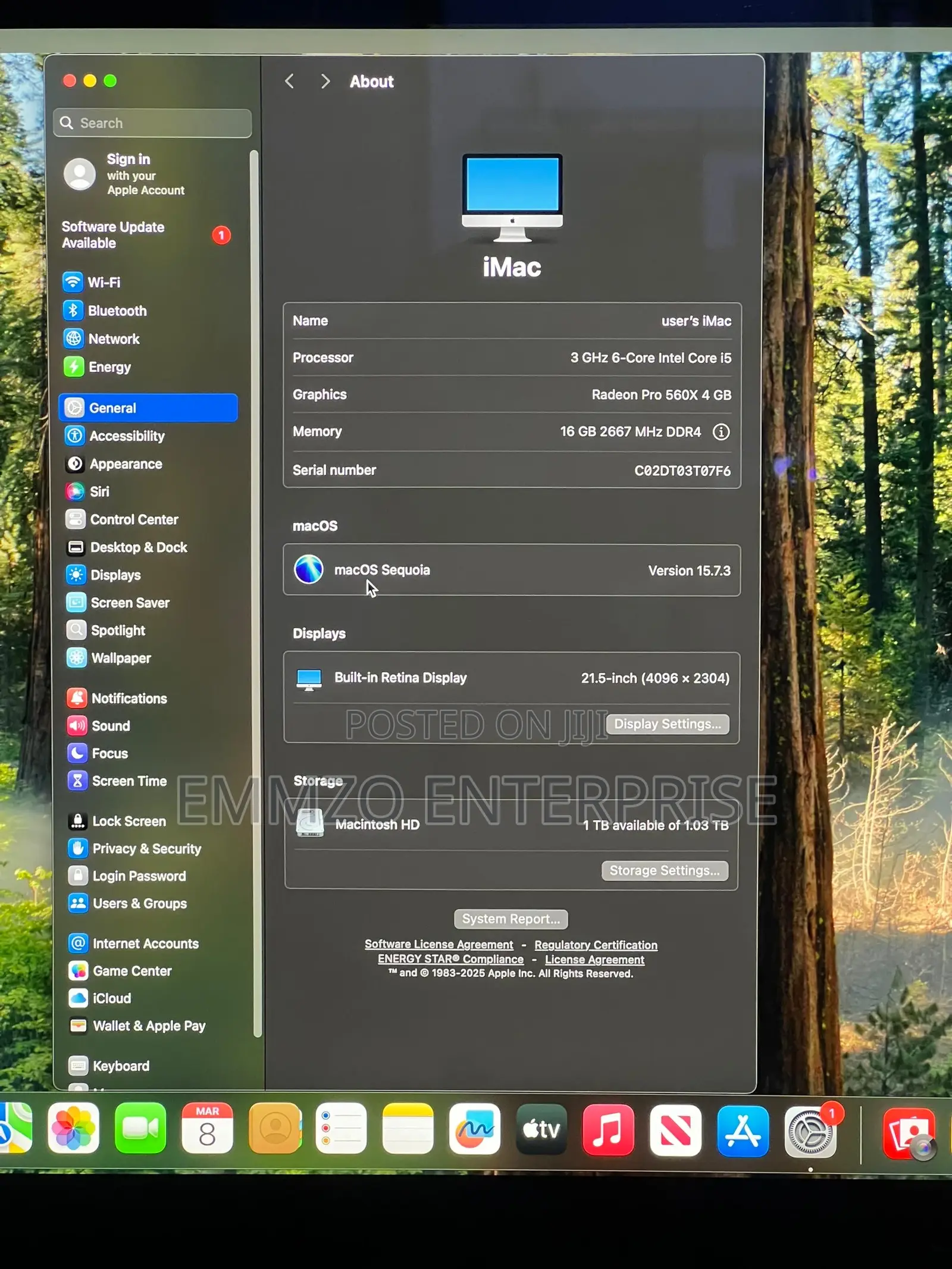This screenshot has width=952, height=1269.
Task: Open Wallpaper settings
Action: [109, 657]
